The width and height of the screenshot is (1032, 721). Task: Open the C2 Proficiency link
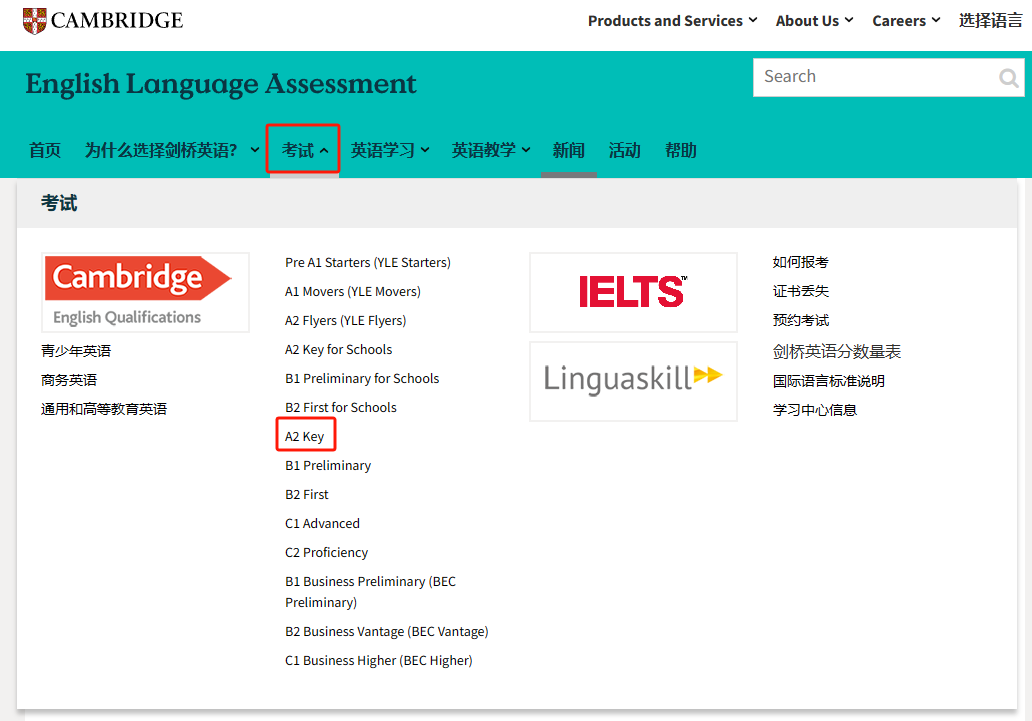(326, 552)
